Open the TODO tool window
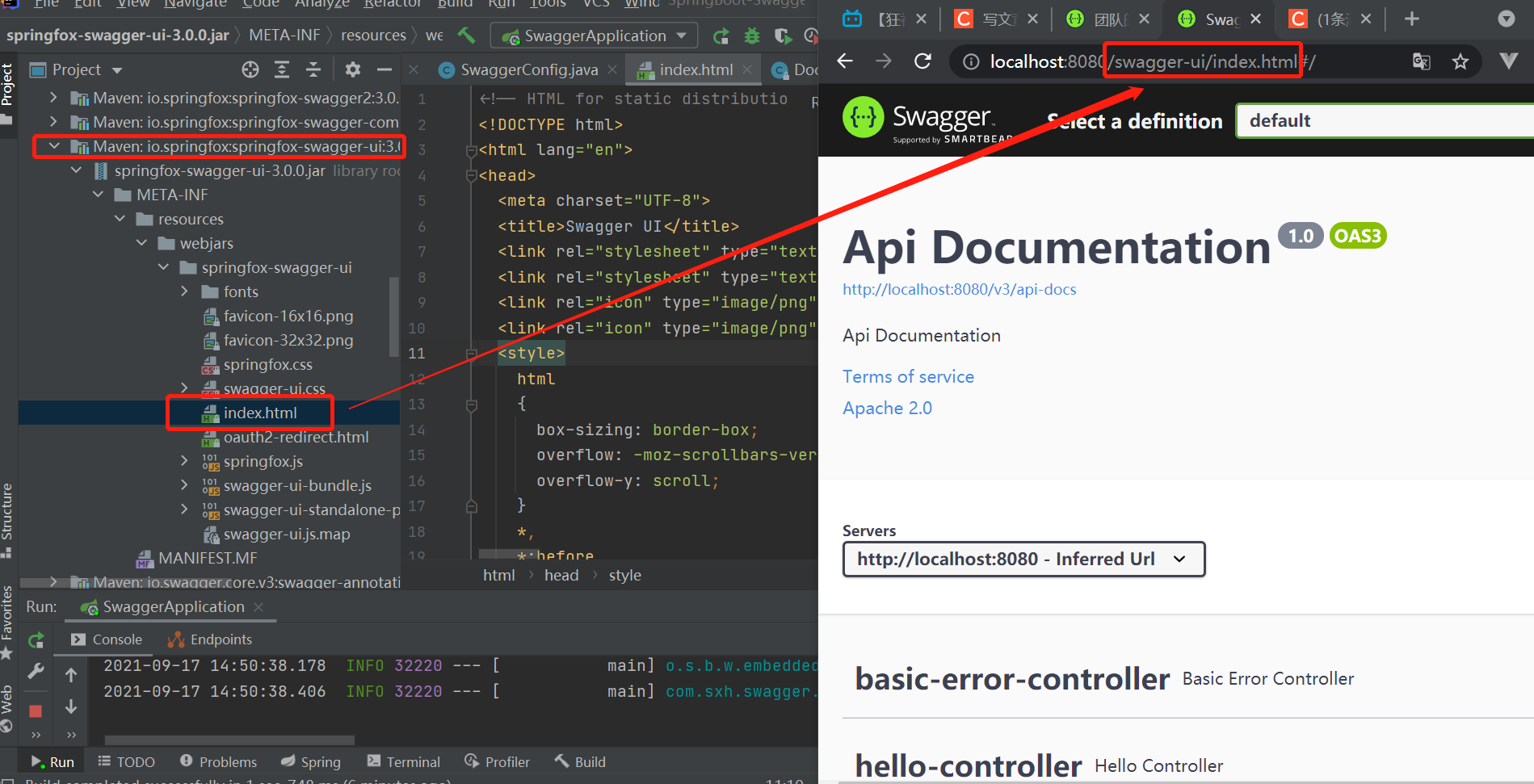This screenshot has height=784, width=1534. point(126,761)
